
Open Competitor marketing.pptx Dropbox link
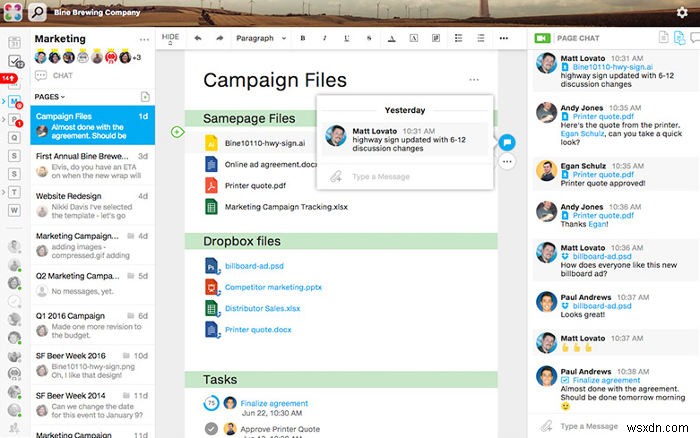tap(273, 287)
